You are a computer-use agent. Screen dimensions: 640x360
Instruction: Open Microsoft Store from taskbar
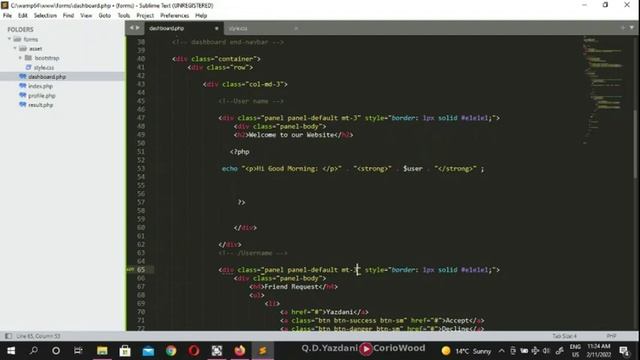coord(125,351)
